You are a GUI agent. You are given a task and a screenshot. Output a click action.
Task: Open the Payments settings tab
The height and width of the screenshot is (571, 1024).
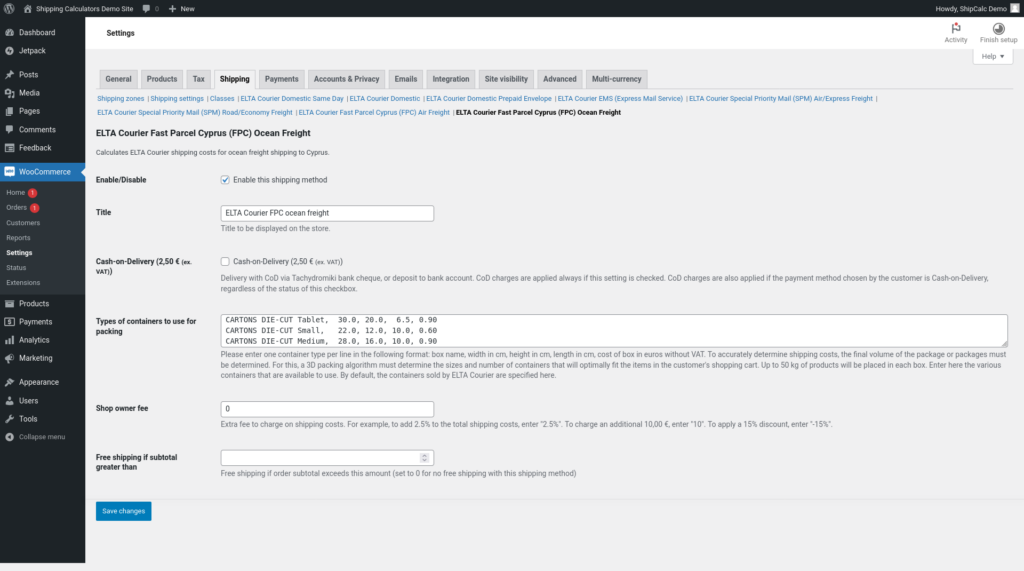tap(281, 79)
